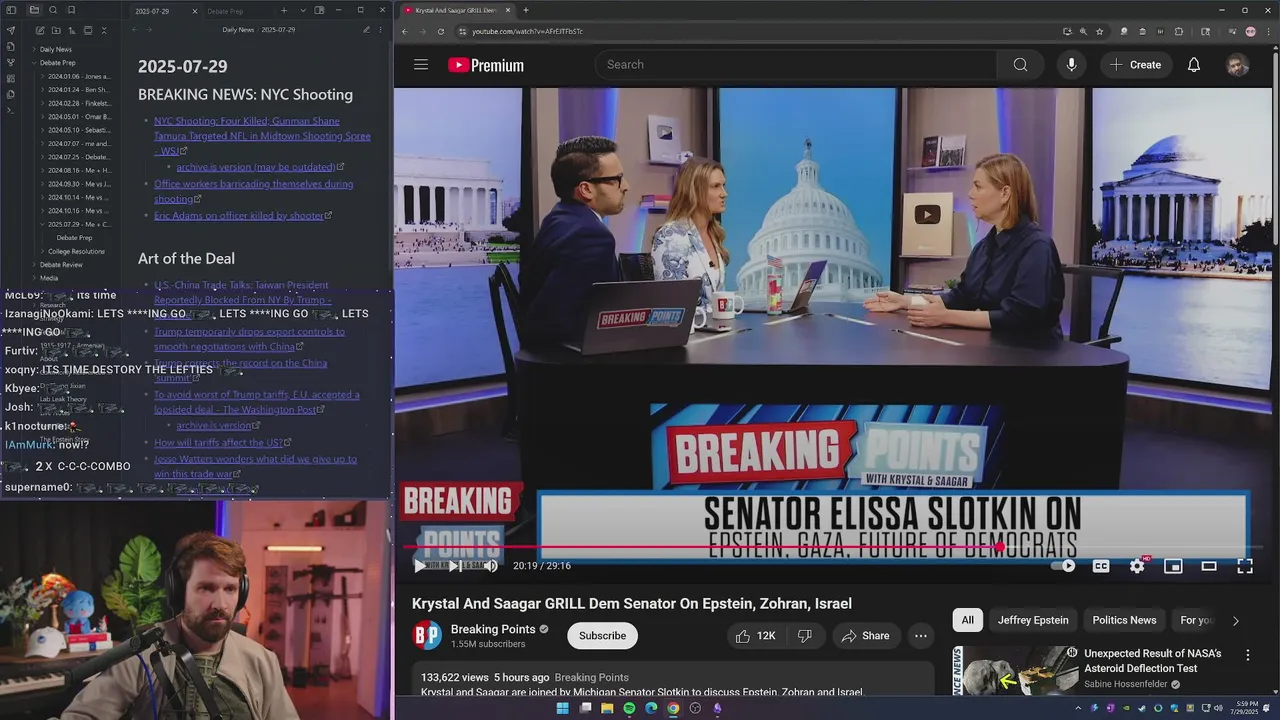Screen dimensions: 1280x720
Task: Open video settings gear
Action: point(1137,566)
